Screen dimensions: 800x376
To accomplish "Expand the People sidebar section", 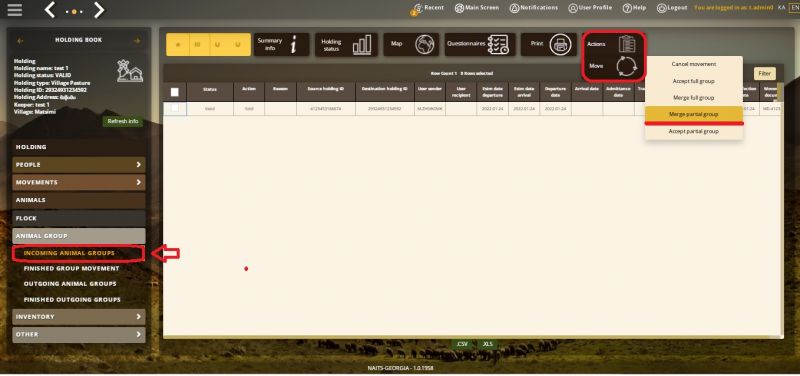I will [x=79, y=165].
